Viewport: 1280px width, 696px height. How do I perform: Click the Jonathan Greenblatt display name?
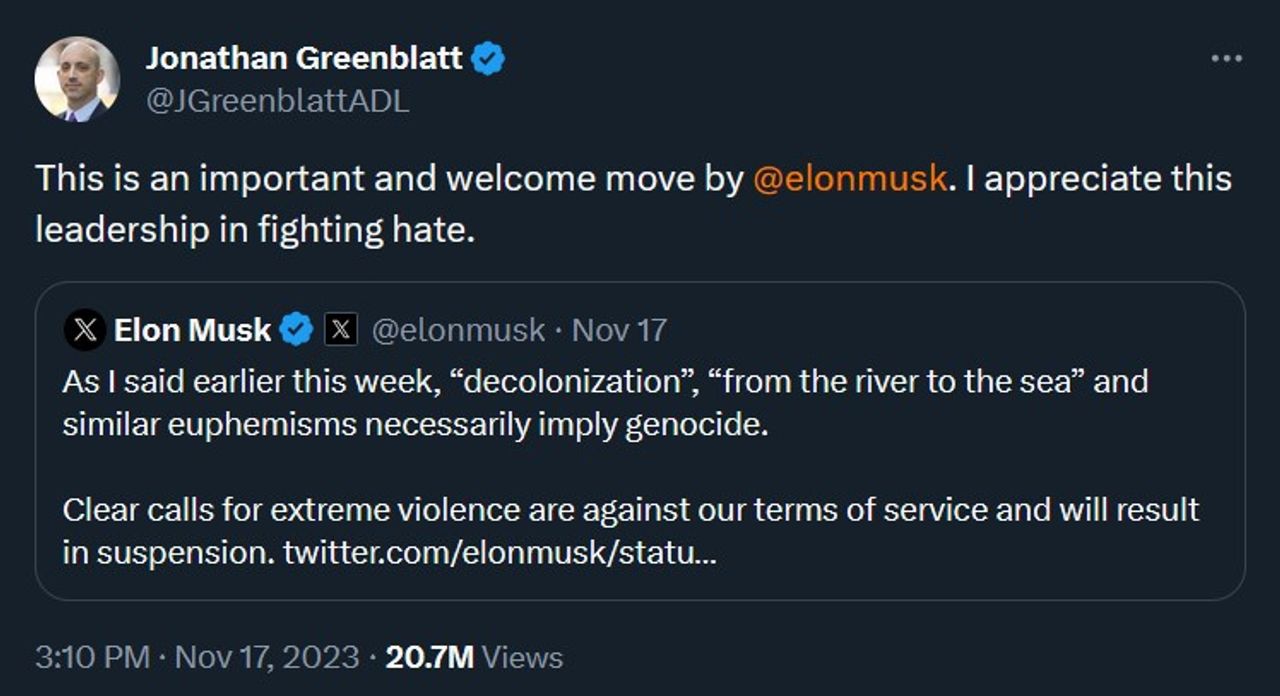click(303, 59)
